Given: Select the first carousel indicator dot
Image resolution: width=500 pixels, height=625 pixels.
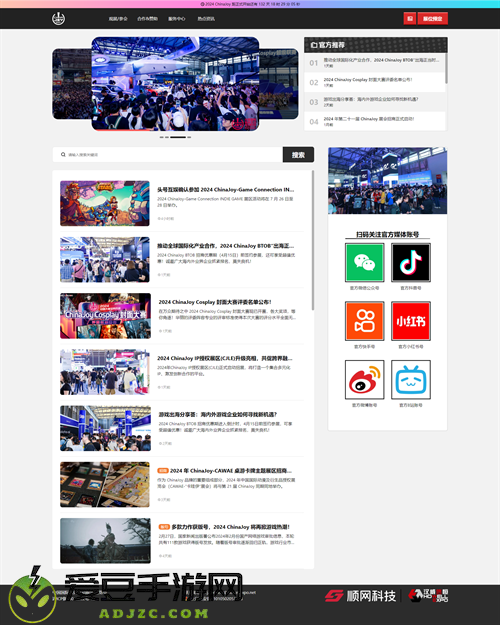Looking at the screenshot, I should click(x=161, y=137).
